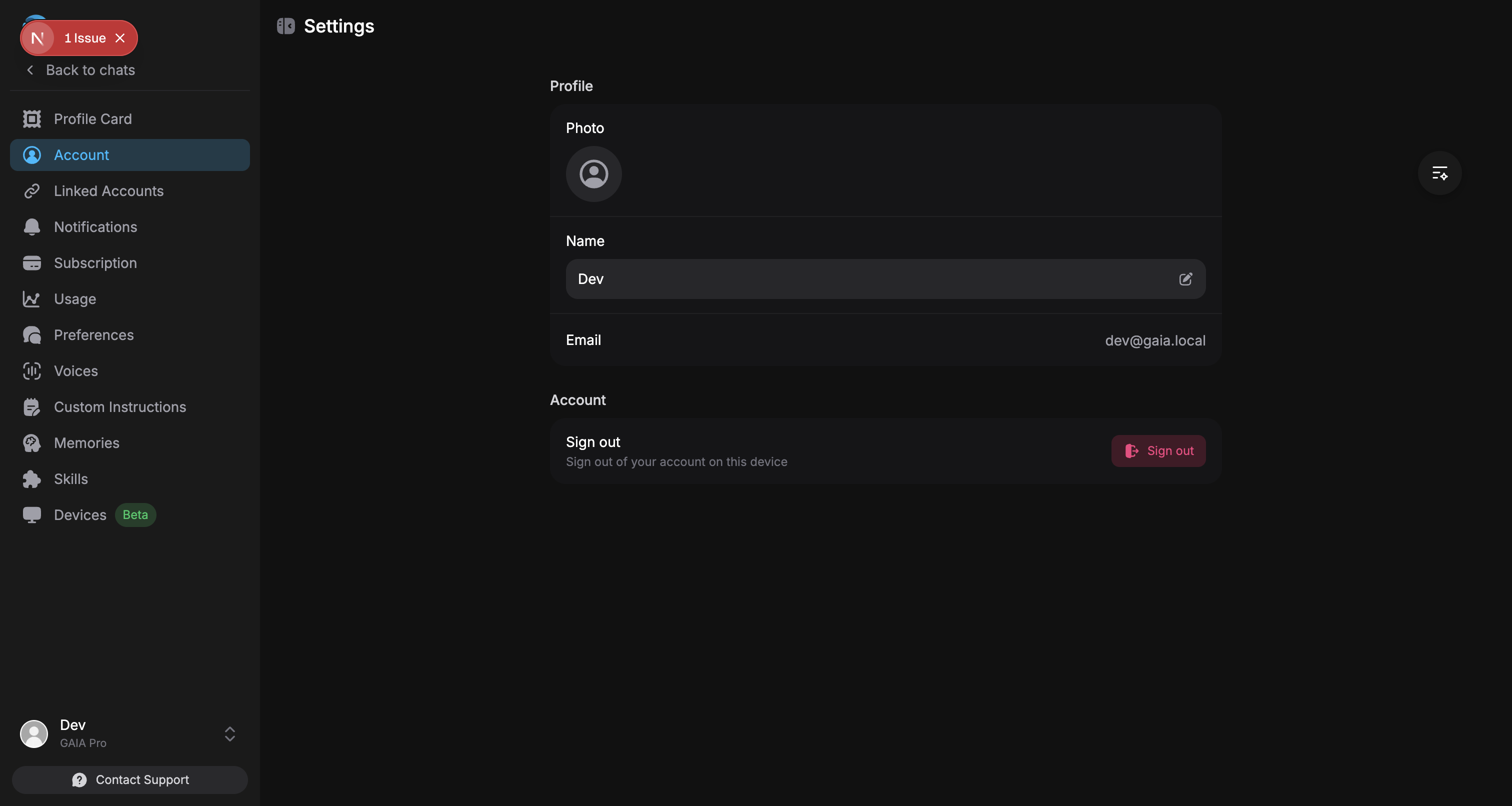Screen dimensions: 1512x806
Task: Open Devices Beta settings
Action: 129,515
